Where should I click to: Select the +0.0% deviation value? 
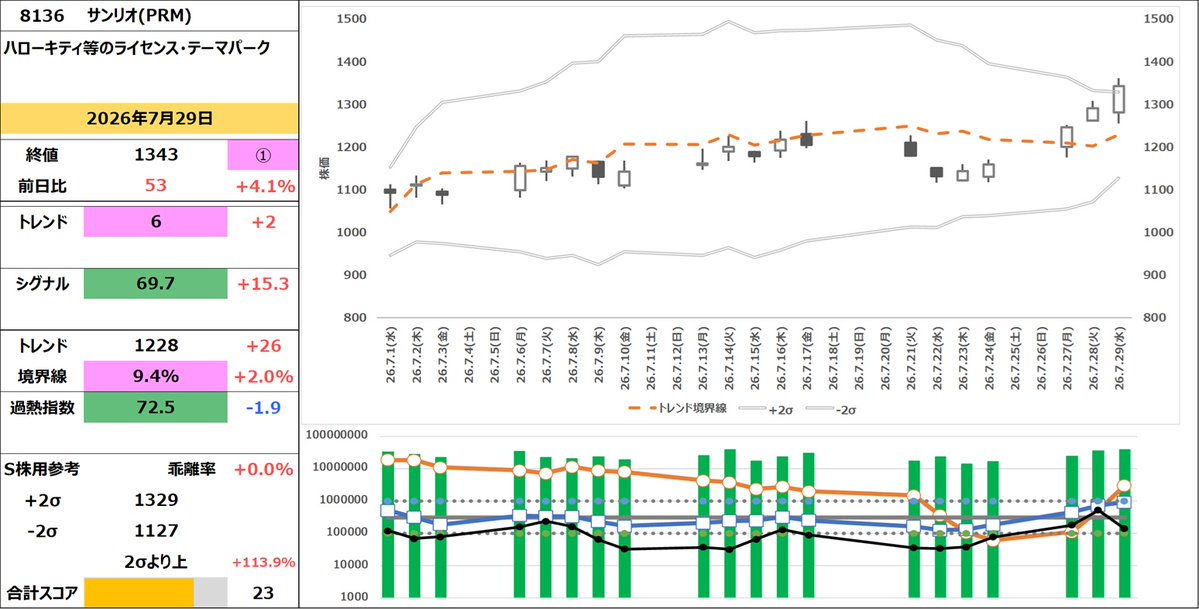[265, 469]
